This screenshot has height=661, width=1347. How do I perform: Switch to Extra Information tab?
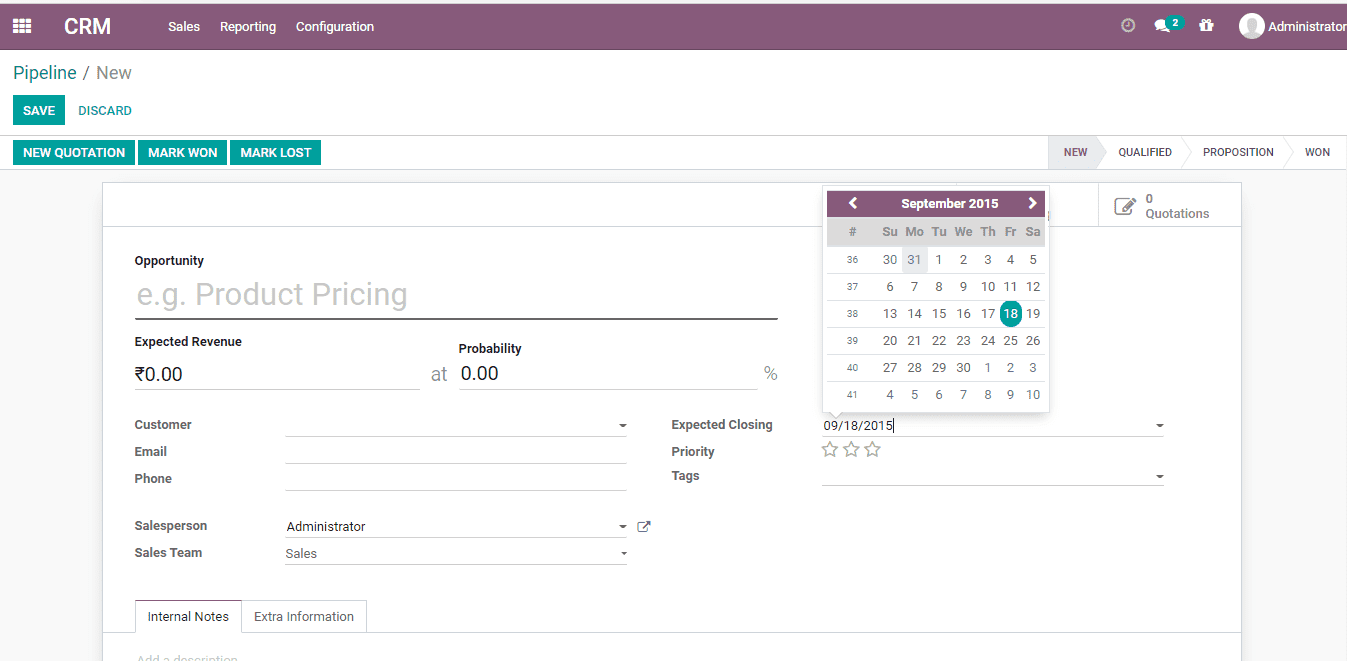(304, 616)
